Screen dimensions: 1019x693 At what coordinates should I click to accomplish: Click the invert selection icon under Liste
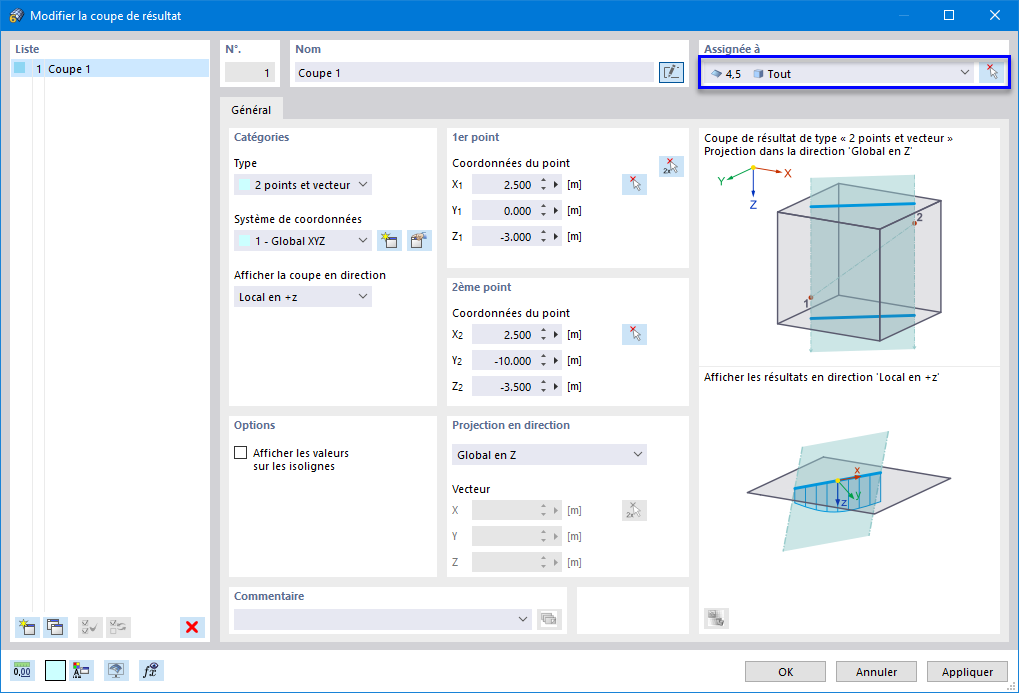click(118, 627)
